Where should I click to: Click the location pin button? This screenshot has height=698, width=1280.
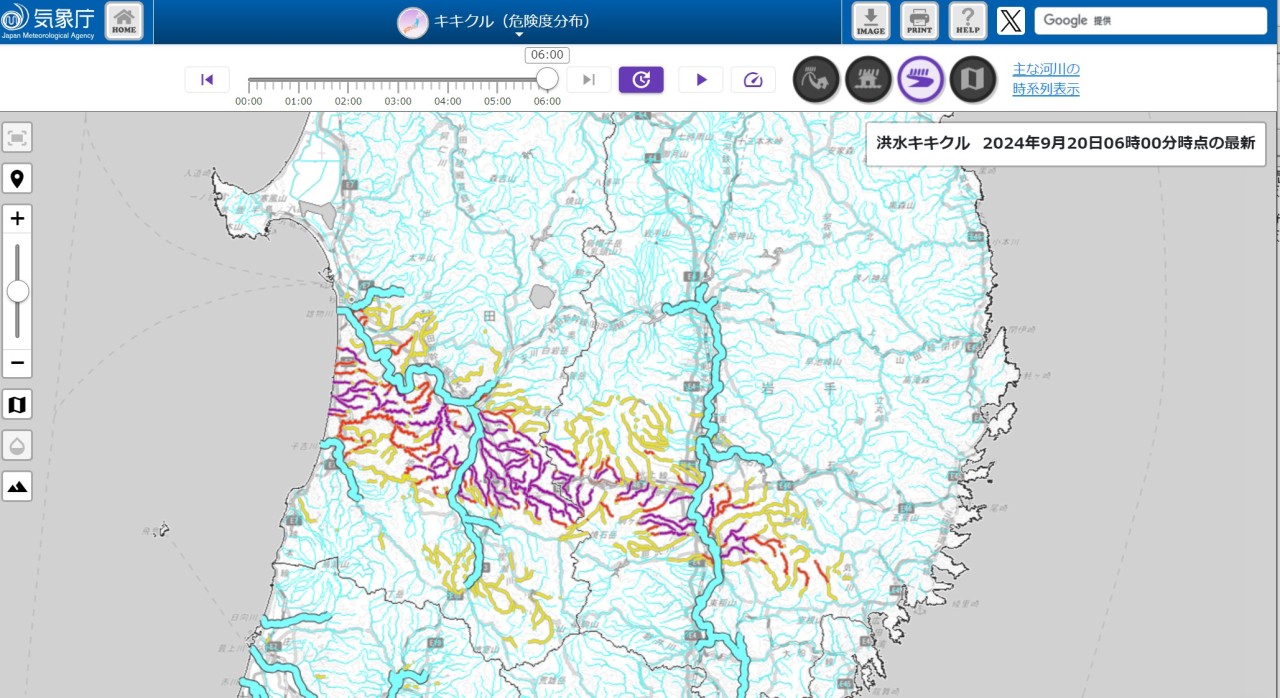point(17,179)
